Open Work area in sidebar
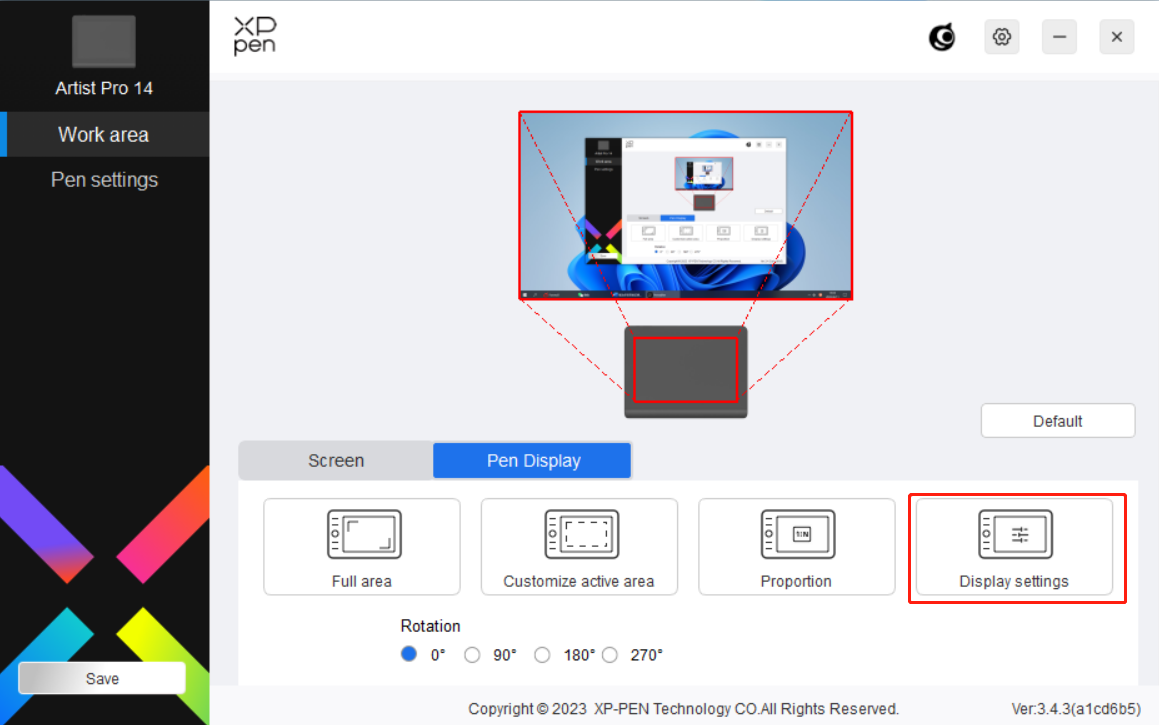 (x=104, y=135)
